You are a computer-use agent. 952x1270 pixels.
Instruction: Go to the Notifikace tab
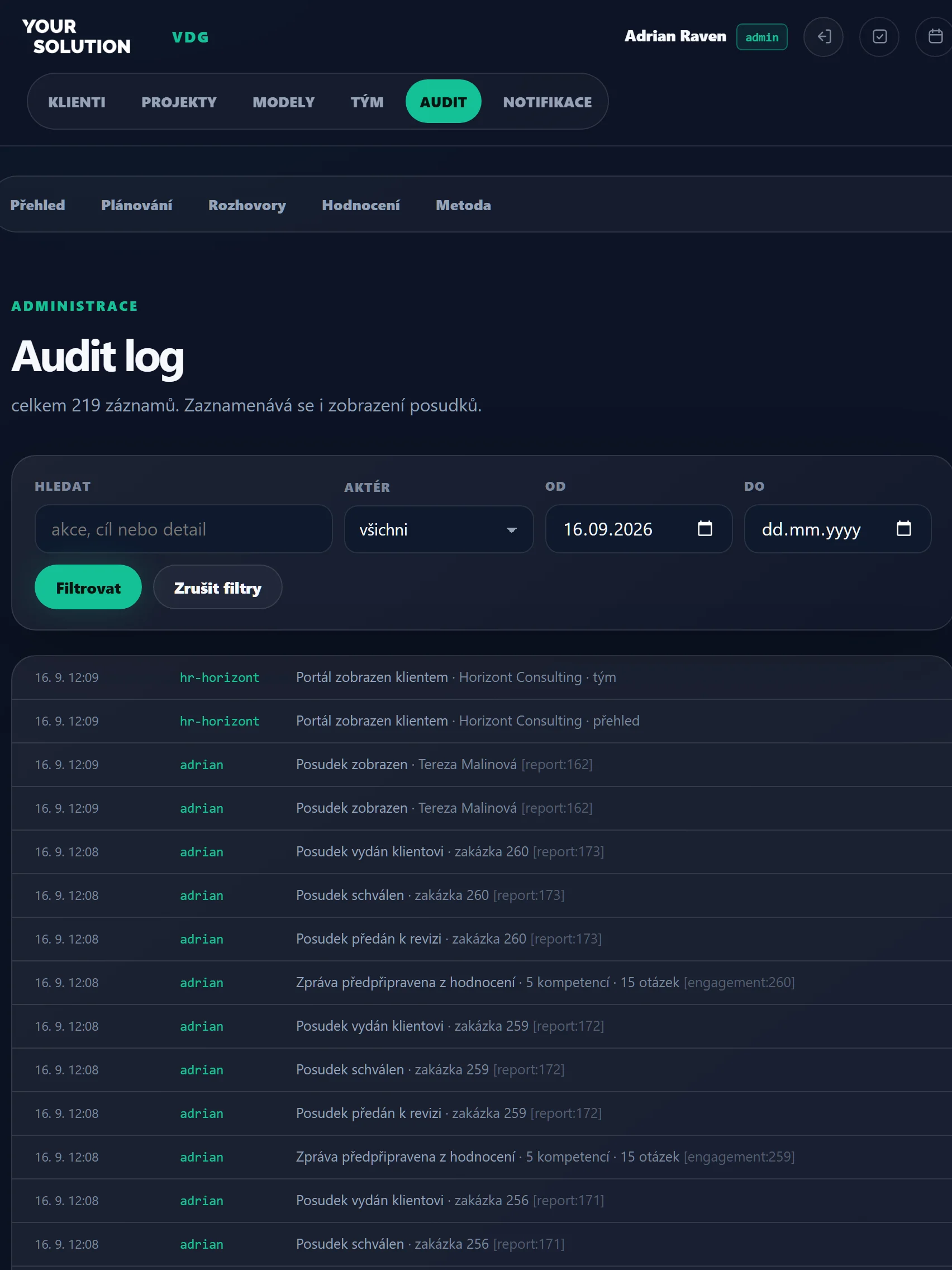click(548, 102)
